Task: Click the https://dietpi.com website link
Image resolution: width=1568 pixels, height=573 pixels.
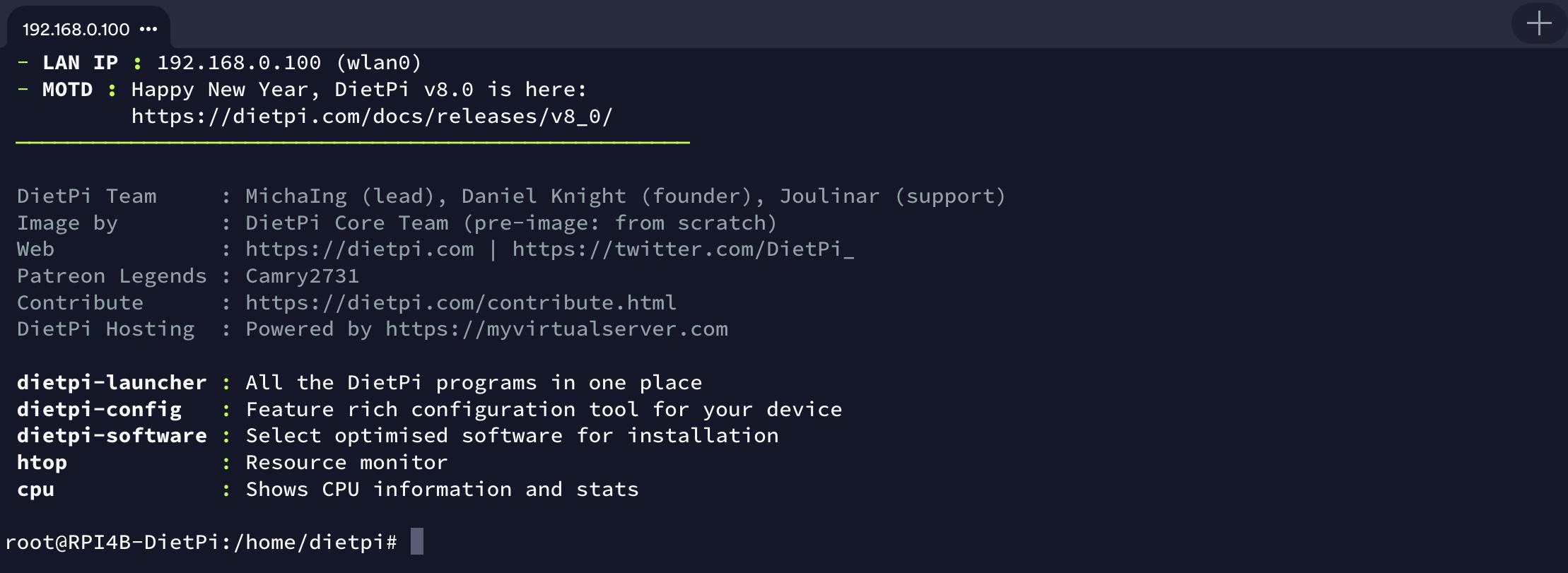Action: [360, 249]
